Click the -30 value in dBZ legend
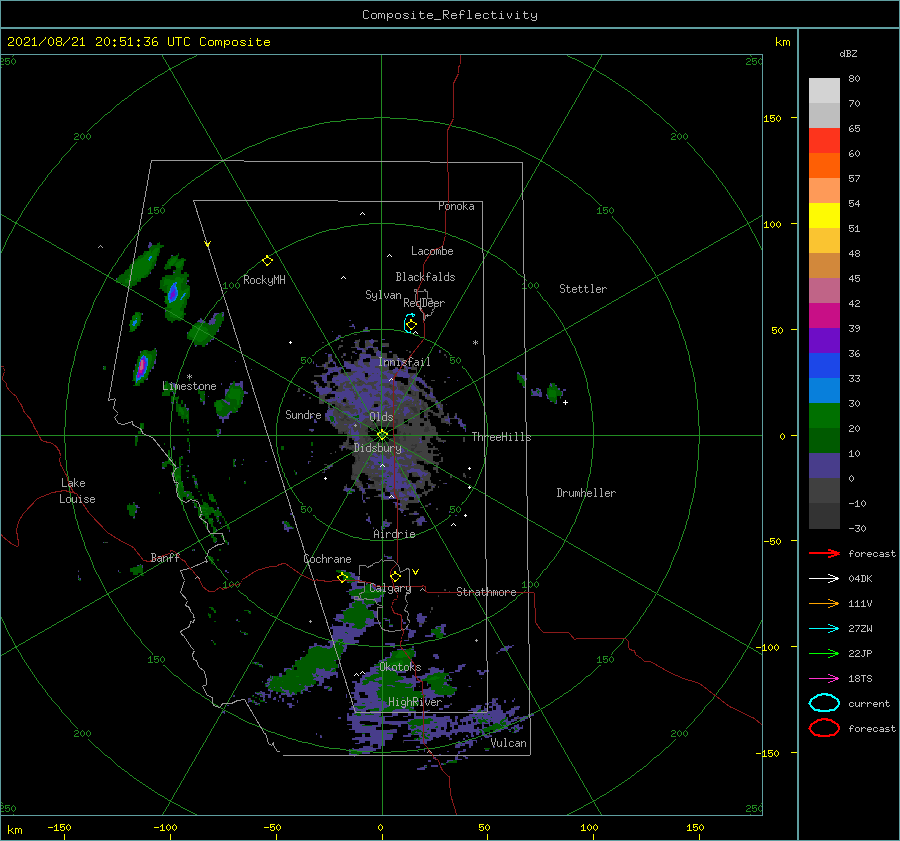 pyautogui.click(x=857, y=528)
